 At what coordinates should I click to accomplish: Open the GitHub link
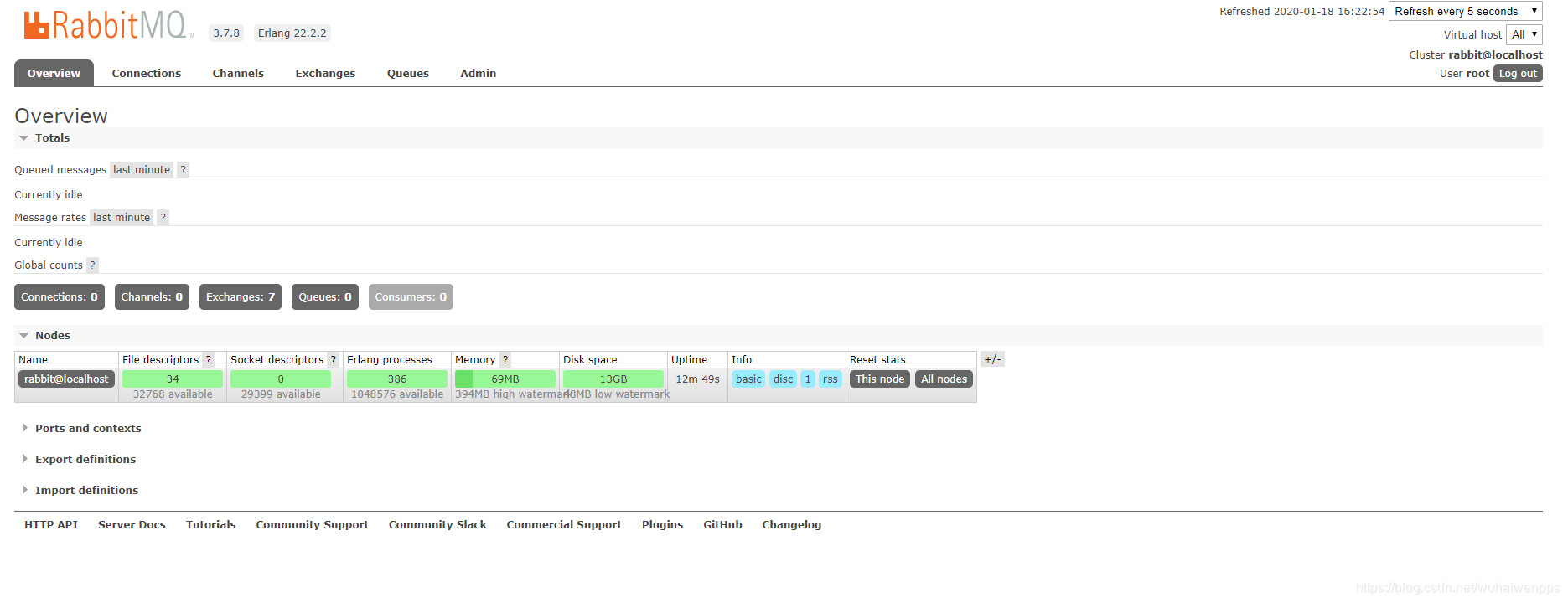(x=723, y=524)
